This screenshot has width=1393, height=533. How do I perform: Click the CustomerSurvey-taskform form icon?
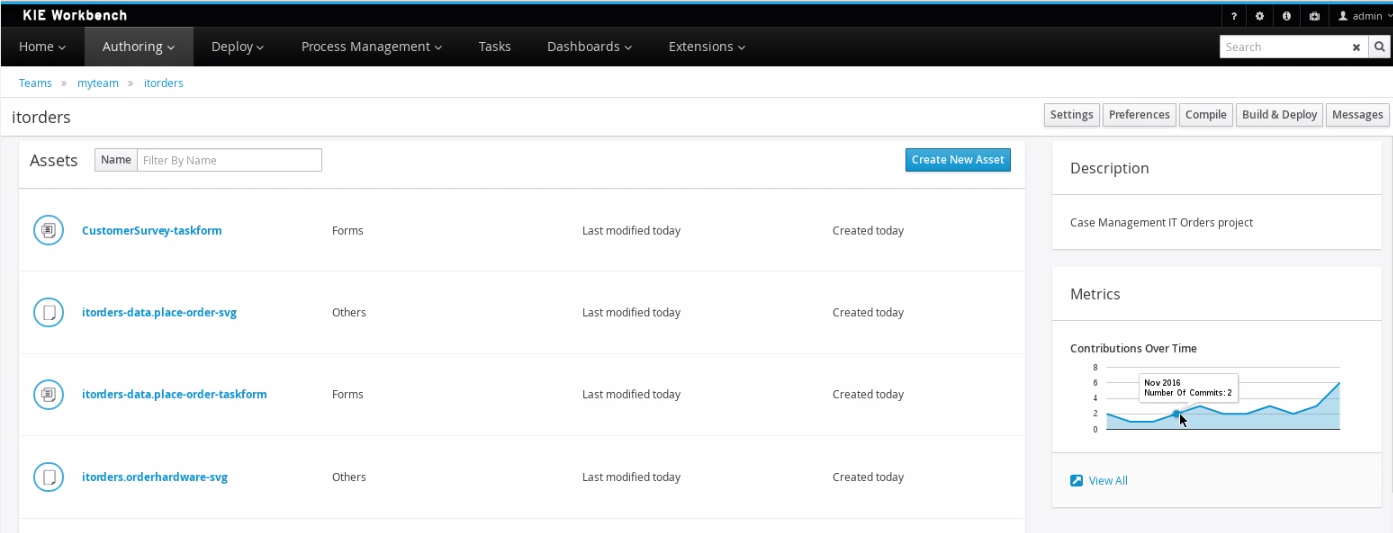click(47, 230)
